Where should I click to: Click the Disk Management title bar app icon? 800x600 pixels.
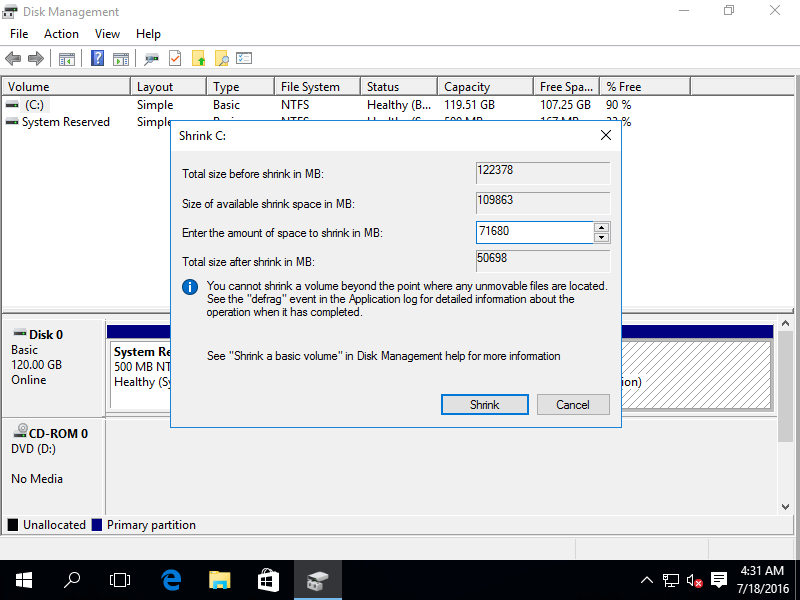coord(10,11)
